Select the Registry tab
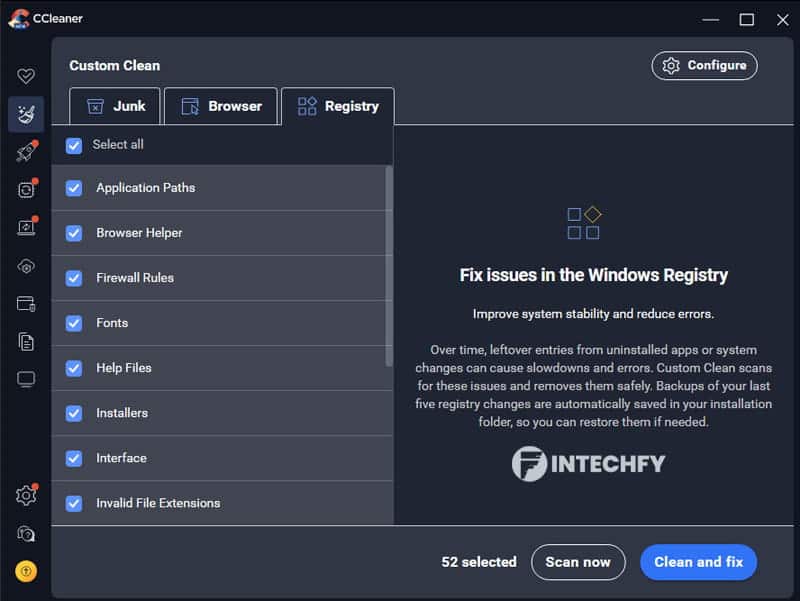800x601 pixels. 338,106
